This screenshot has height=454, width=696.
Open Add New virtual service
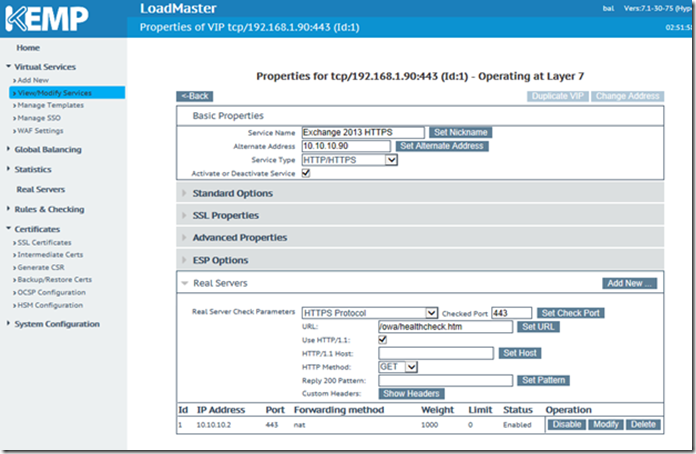click(x=33, y=80)
